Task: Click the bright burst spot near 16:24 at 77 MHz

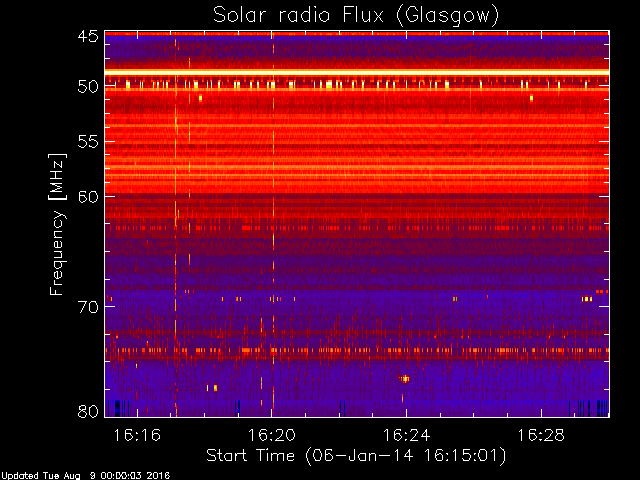Action: pos(404,379)
